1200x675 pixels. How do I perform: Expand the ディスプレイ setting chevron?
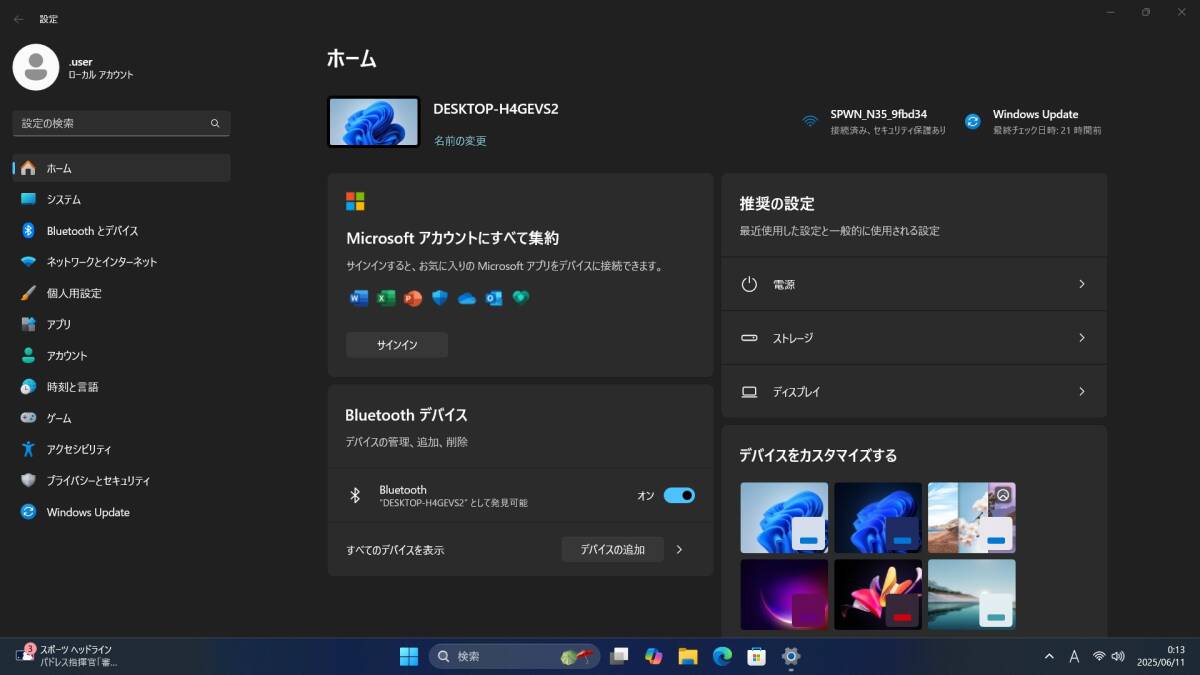click(x=1081, y=392)
